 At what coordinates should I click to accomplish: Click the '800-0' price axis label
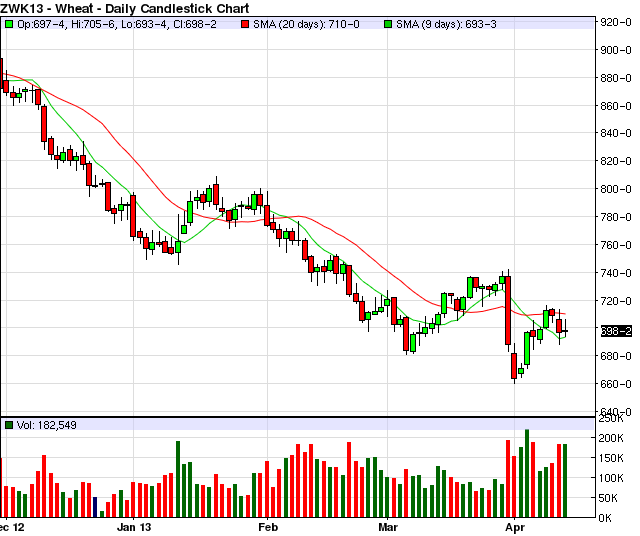pos(616,189)
